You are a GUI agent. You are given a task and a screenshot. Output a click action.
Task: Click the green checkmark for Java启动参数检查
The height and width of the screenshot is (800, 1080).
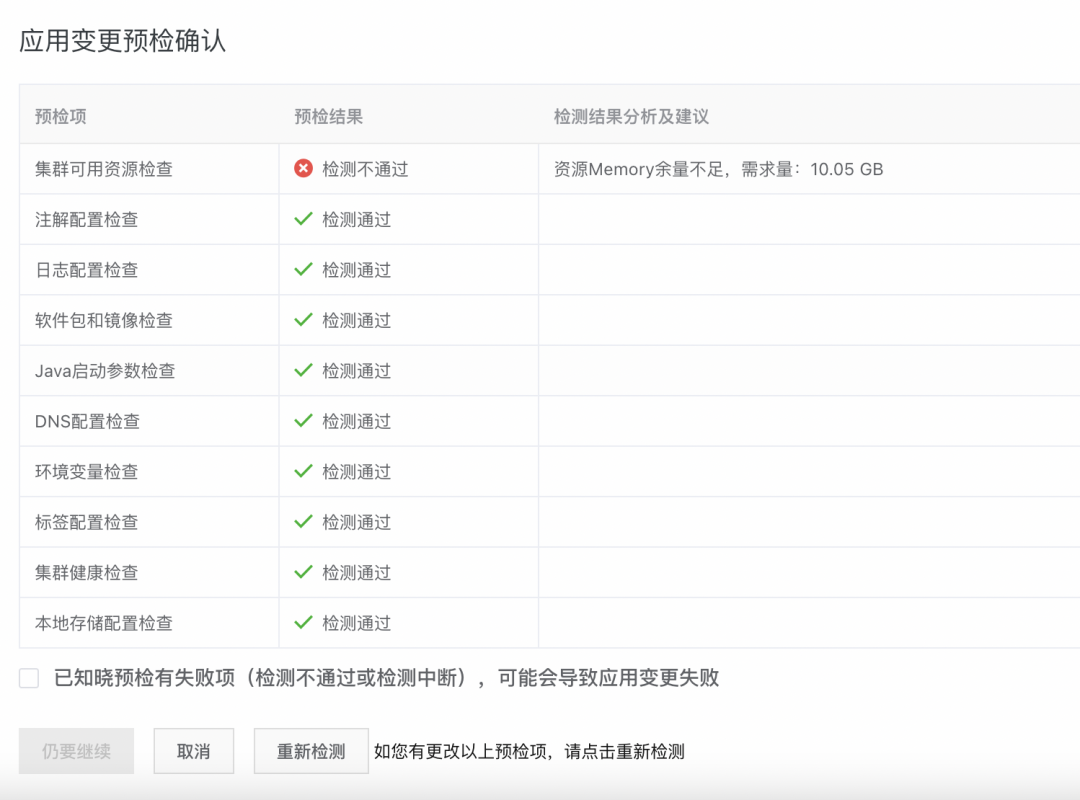tap(303, 371)
